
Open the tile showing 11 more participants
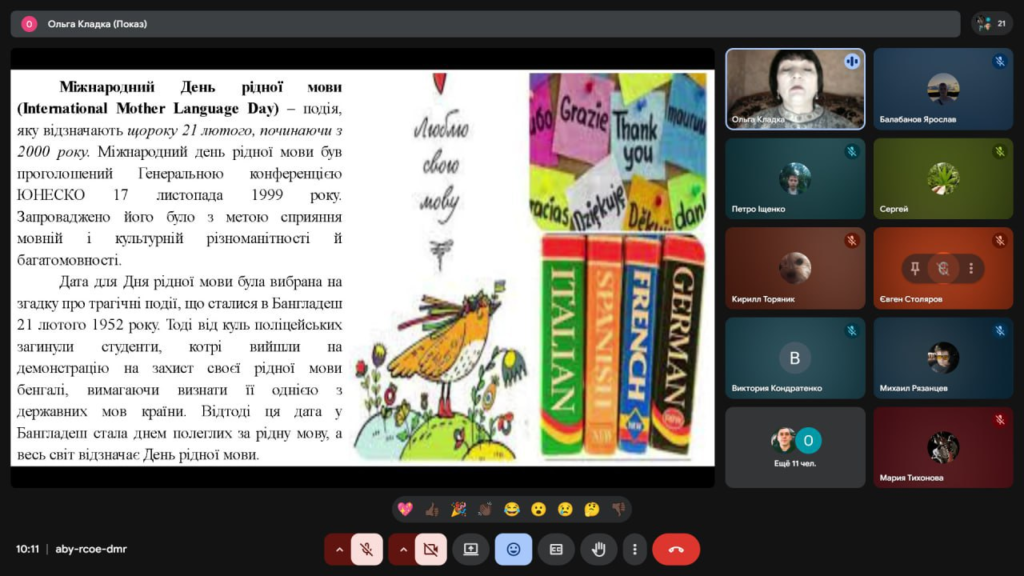[795, 446]
